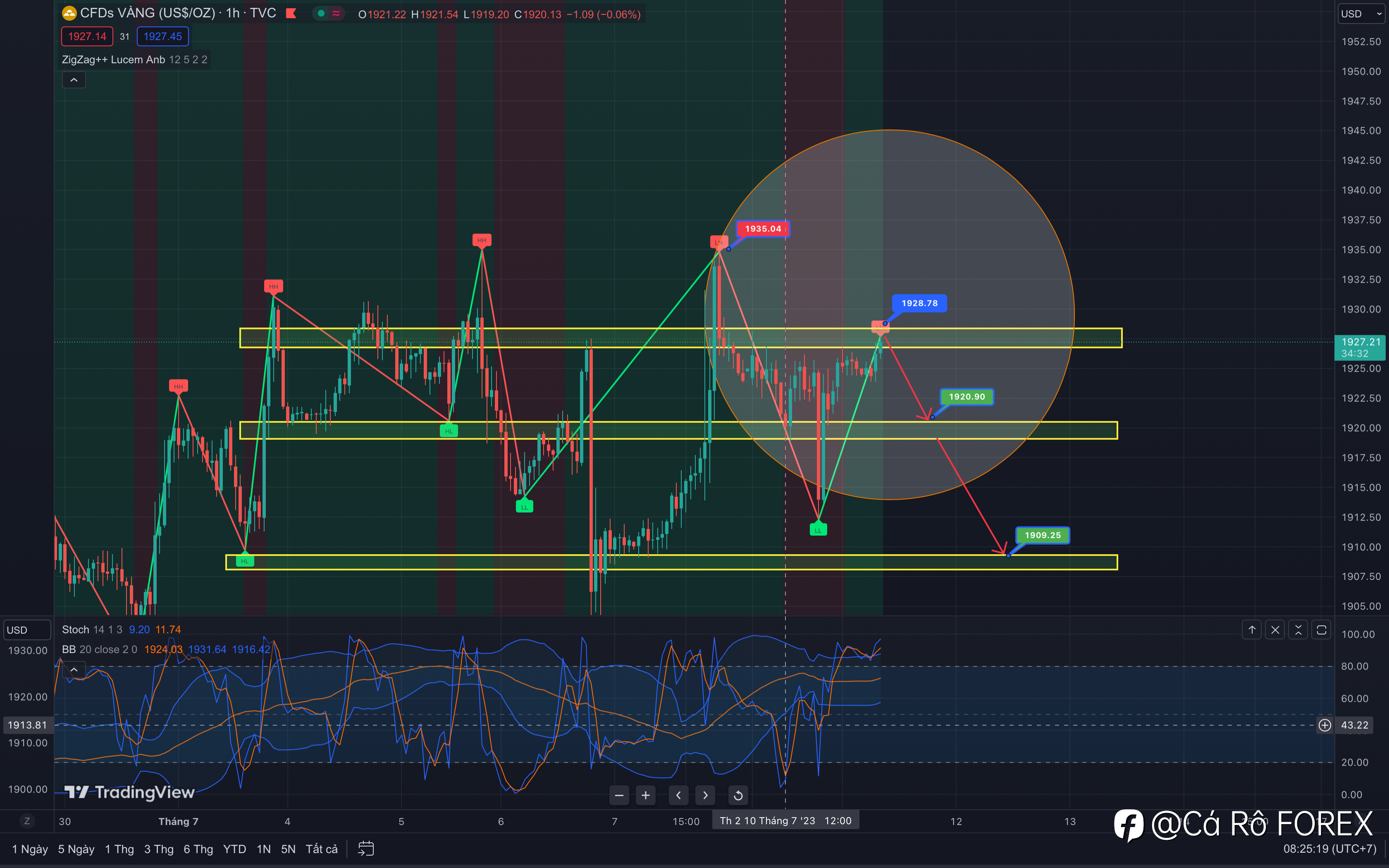Collapse the indicator legend on main chart
This screenshot has width=1389, height=868.
[x=74, y=80]
